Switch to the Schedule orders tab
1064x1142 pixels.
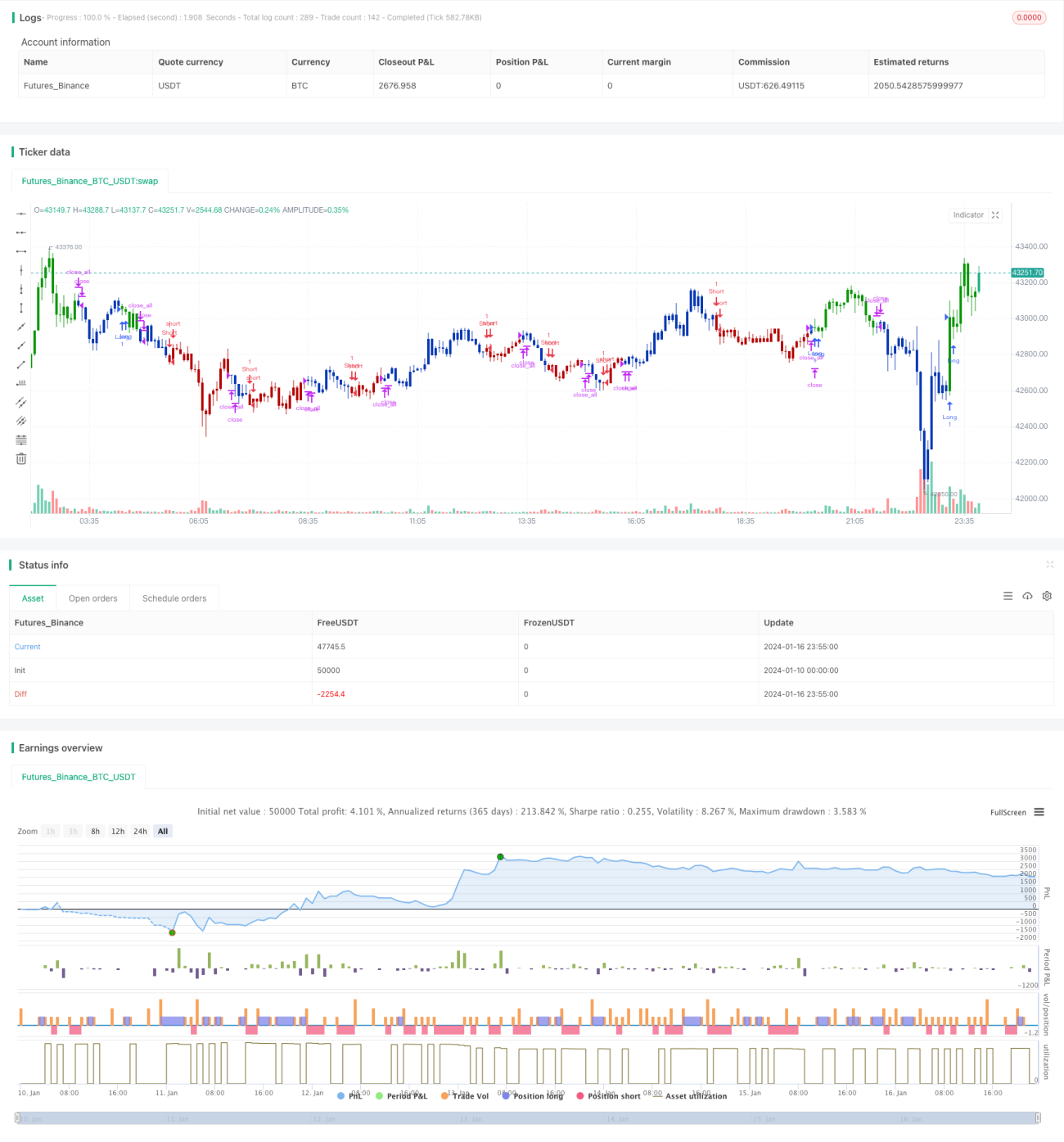click(x=174, y=598)
